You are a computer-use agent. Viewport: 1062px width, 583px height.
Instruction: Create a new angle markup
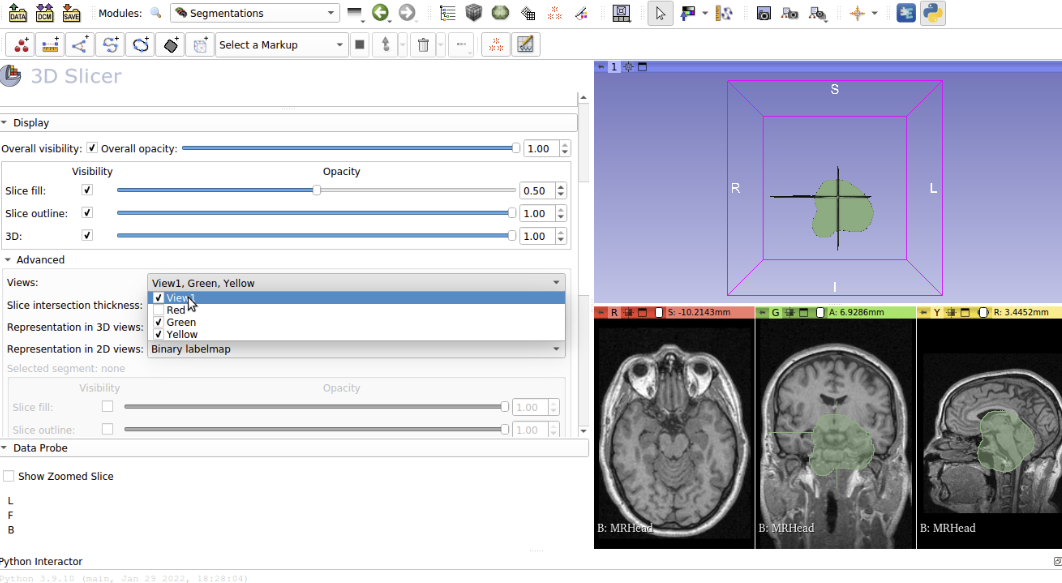pyautogui.click(x=80, y=45)
